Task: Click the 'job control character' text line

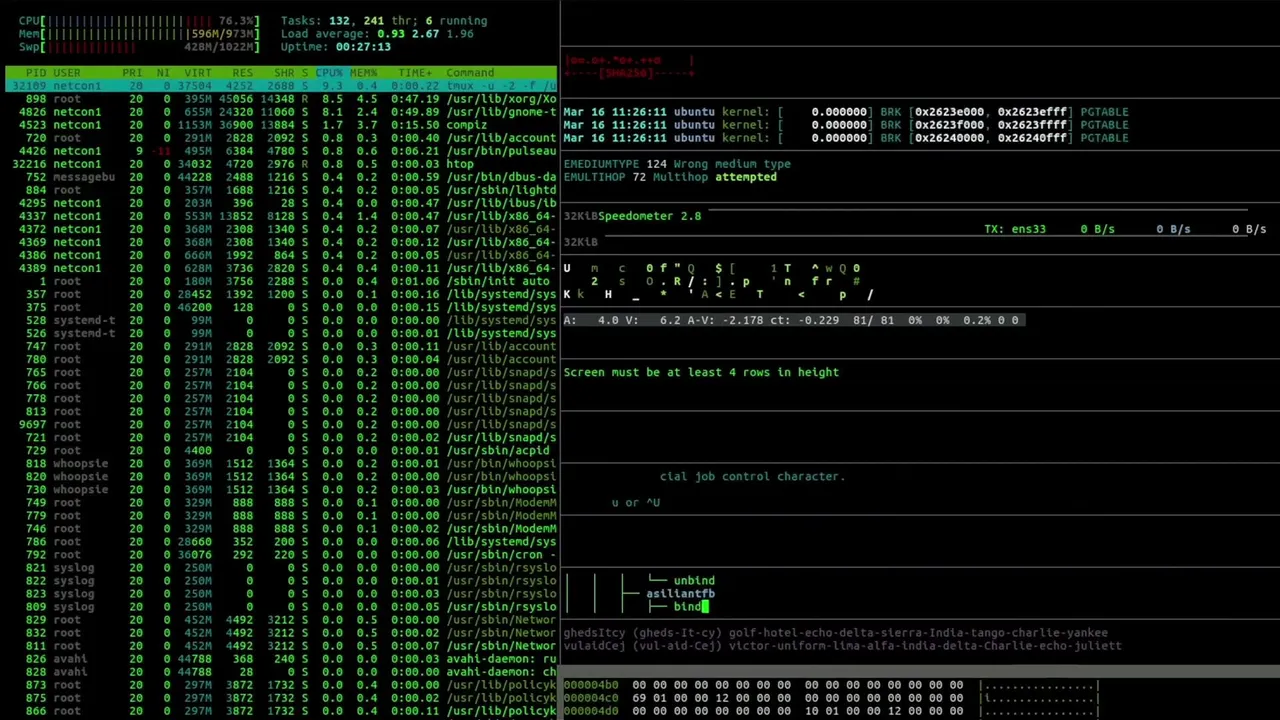Action: pos(753,476)
